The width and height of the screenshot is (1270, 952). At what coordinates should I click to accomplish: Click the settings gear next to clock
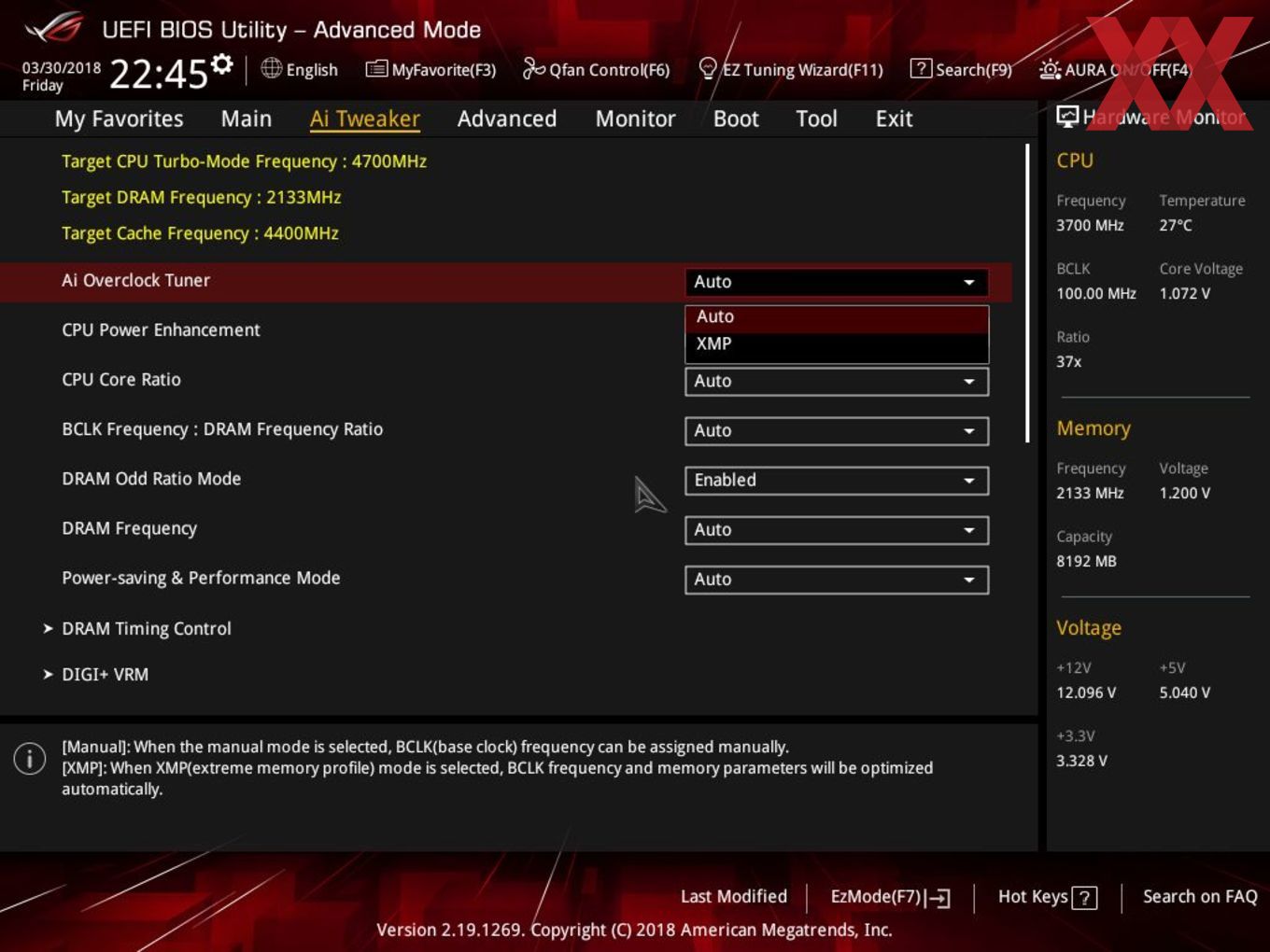click(x=222, y=63)
